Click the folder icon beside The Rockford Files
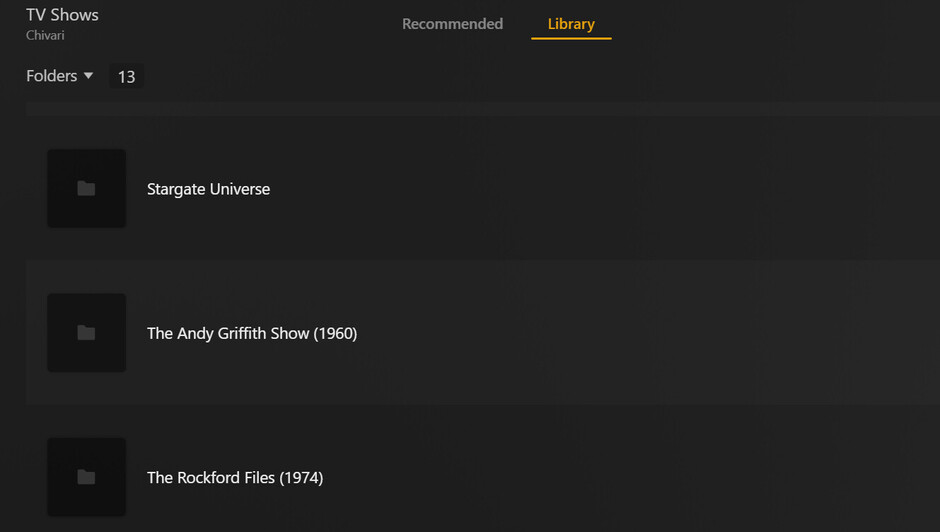Screen dimensions: 940x532 (86, 477)
